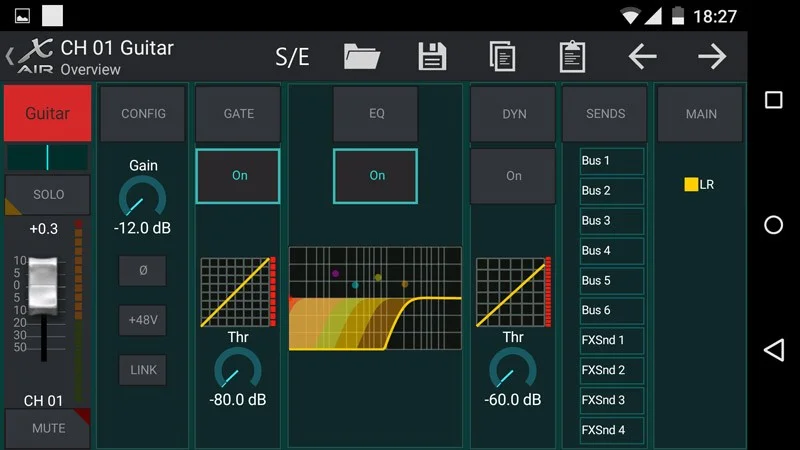Go to next channel with right arrow
The image size is (800, 450).
tap(712, 56)
